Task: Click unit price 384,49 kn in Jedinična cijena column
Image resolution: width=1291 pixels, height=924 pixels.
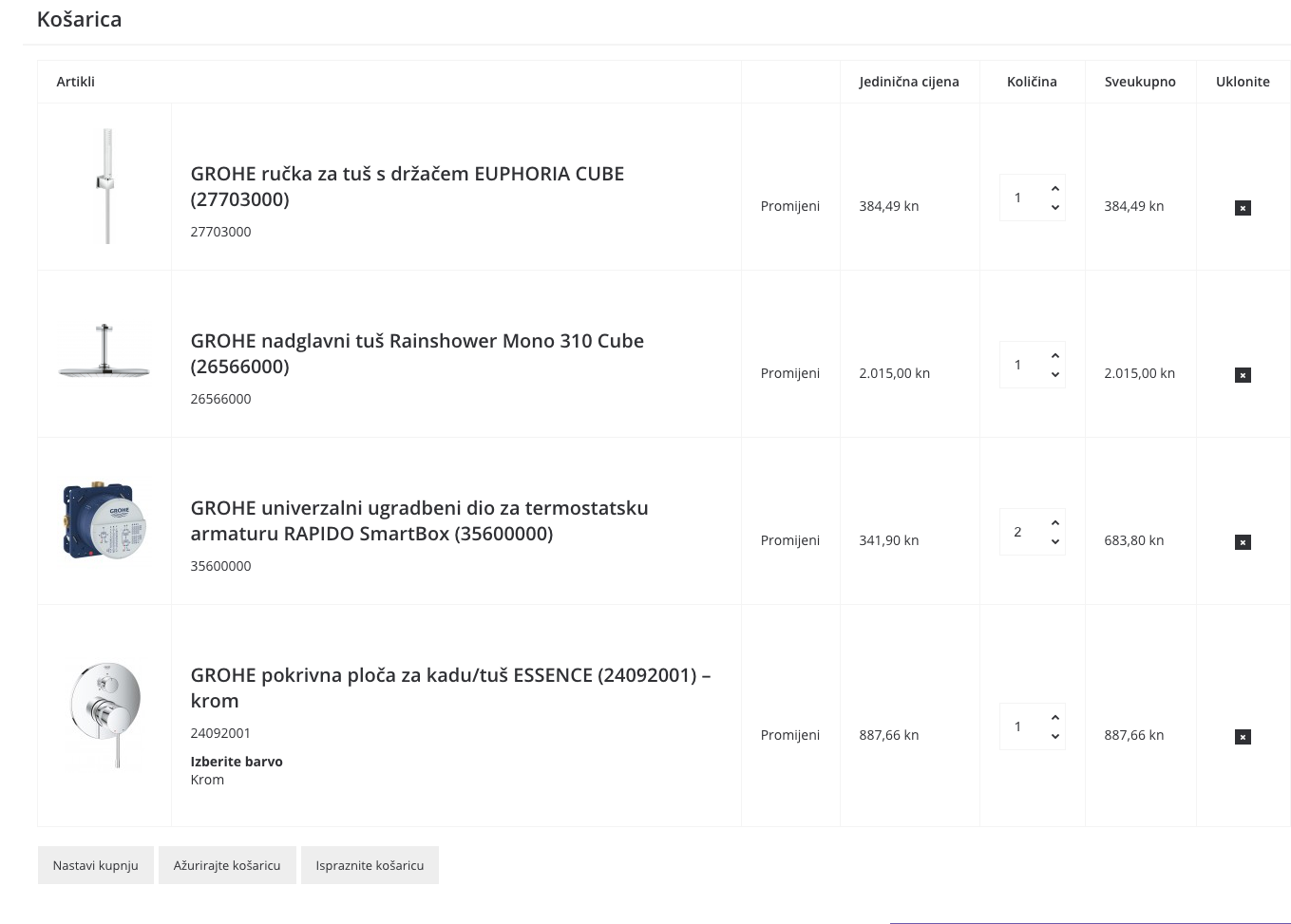Action: pyautogui.click(x=888, y=206)
